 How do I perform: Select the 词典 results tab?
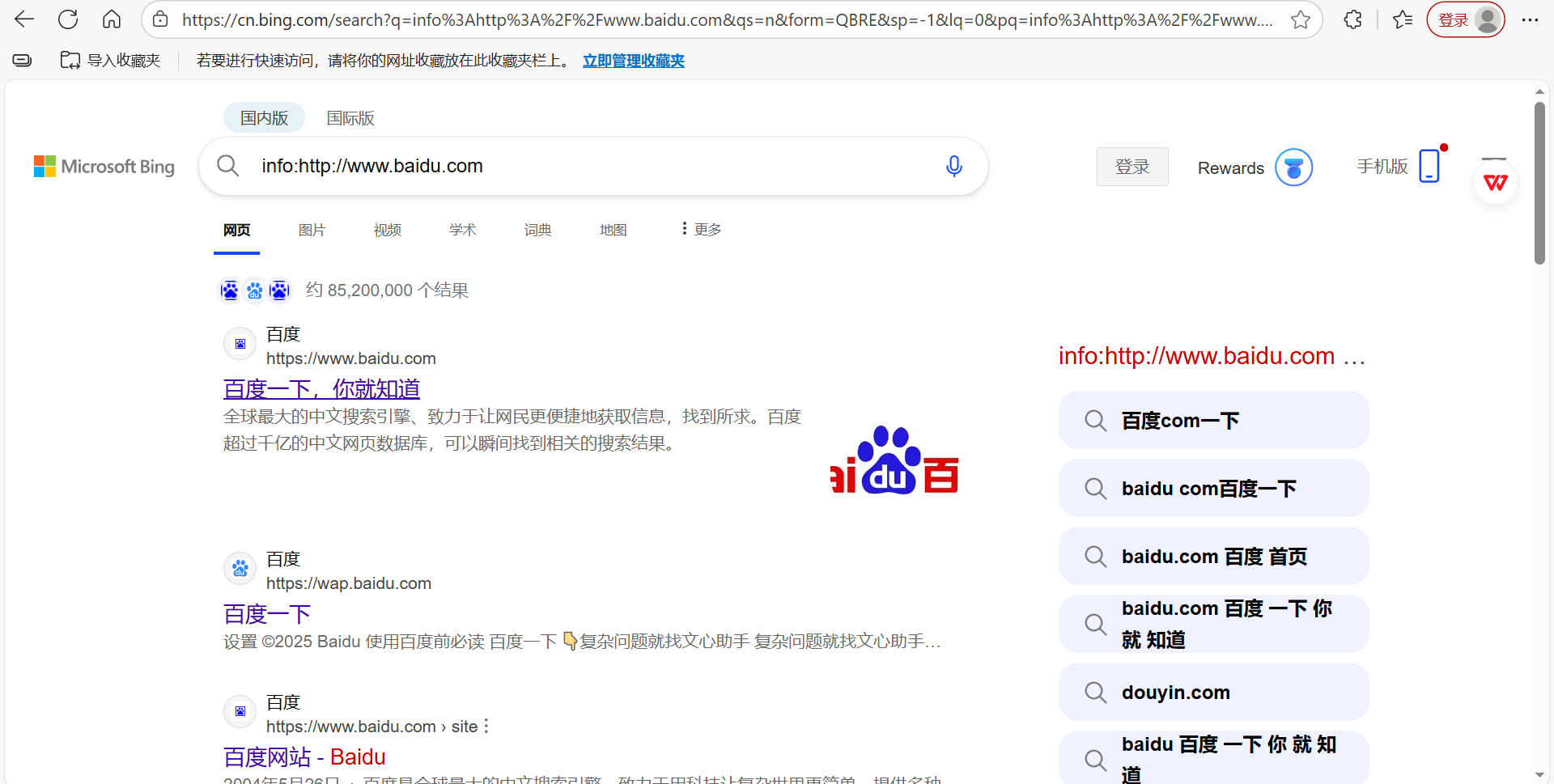[538, 230]
